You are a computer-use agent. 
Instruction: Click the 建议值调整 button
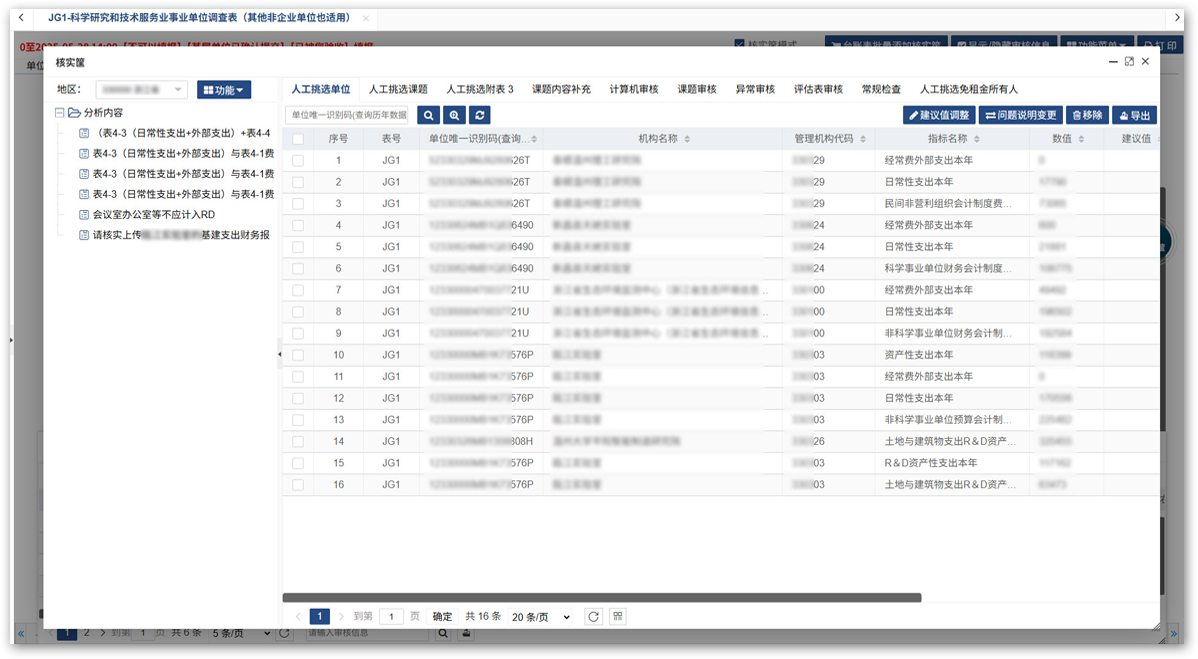click(x=938, y=115)
